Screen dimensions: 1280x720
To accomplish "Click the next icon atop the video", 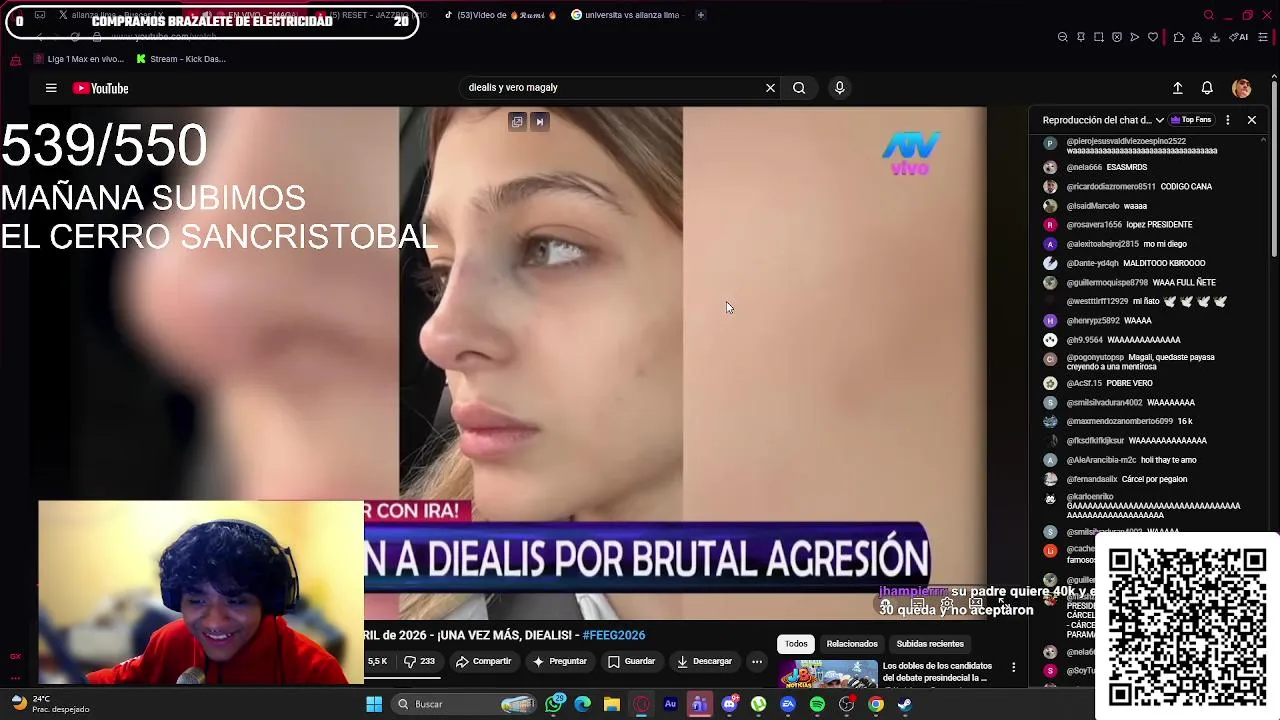I will (x=539, y=122).
